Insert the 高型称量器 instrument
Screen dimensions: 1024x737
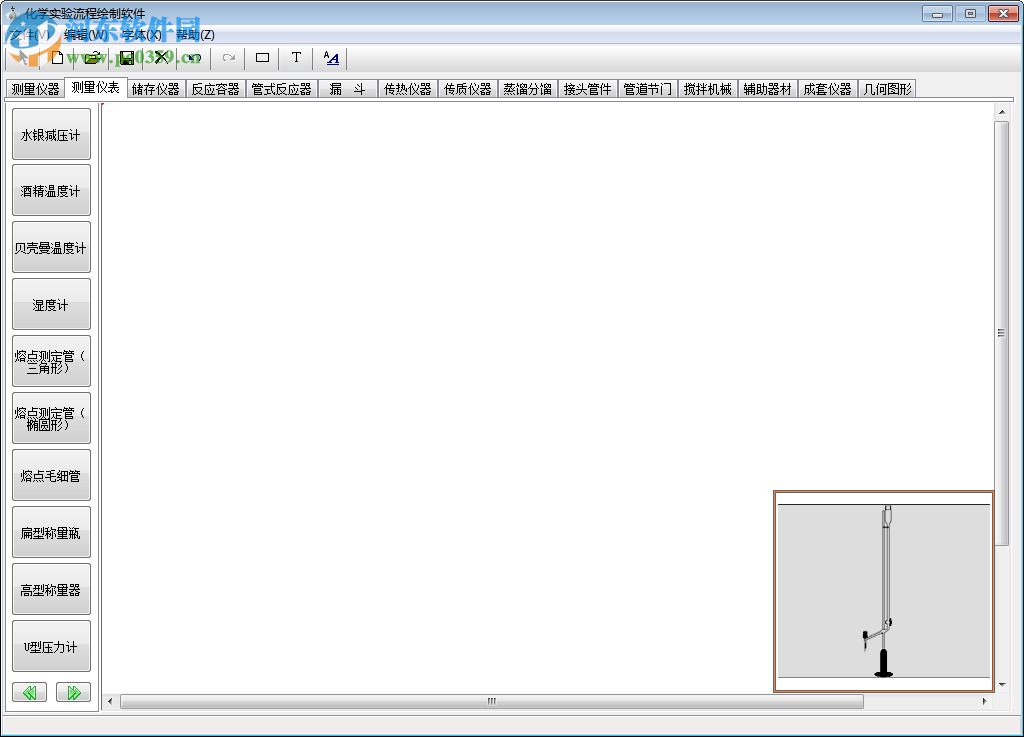[x=51, y=589]
